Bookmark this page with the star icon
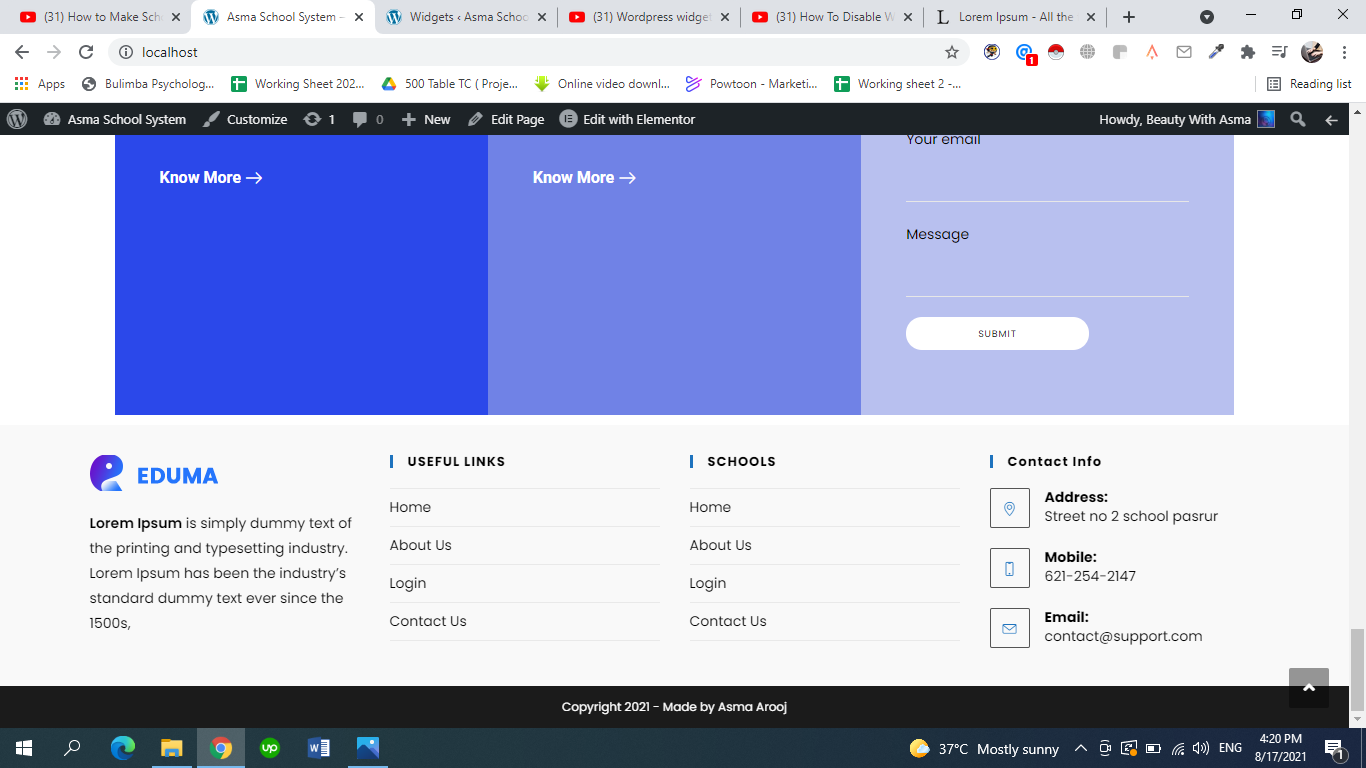1366x768 pixels. pyautogui.click(x=951, y=52)
